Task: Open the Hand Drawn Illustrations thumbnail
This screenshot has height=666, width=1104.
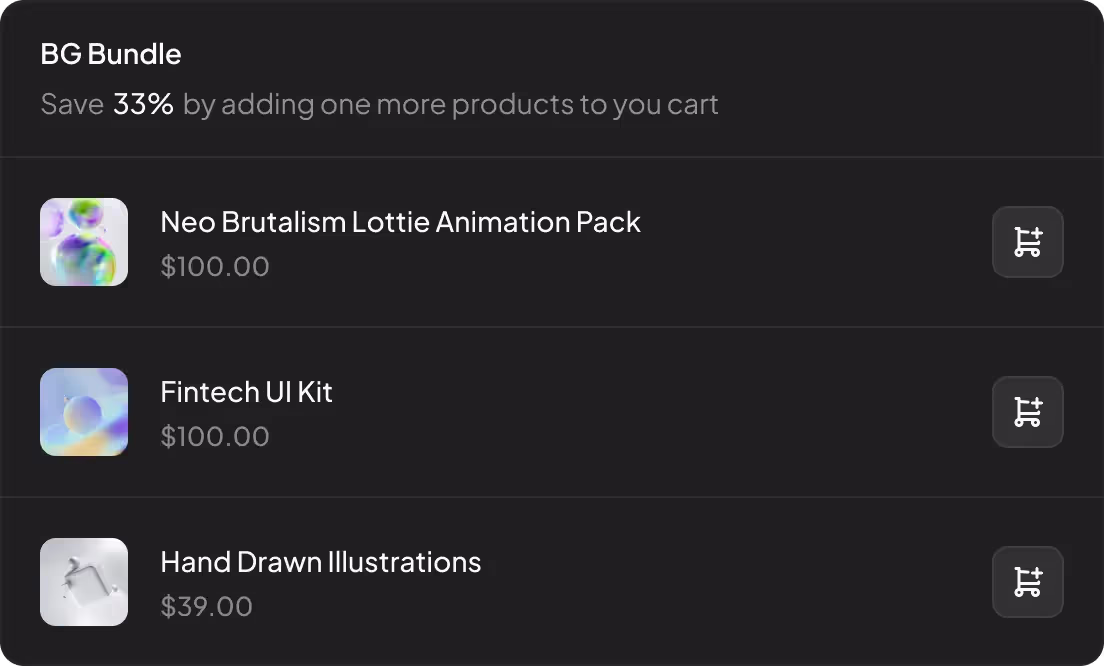Action: click(84, 582)
